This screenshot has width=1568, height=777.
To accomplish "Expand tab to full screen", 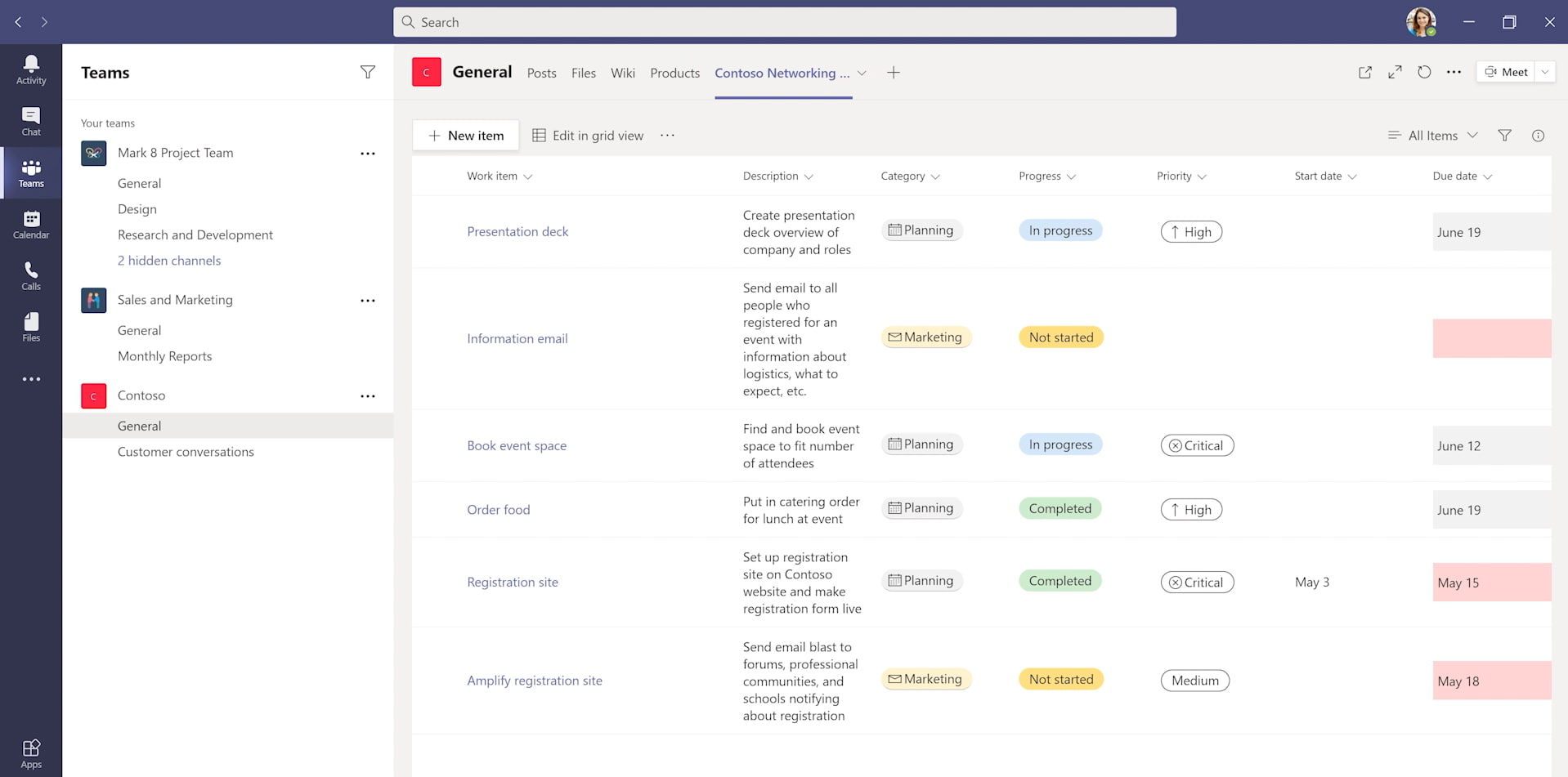I will [x=1395, y=72].
